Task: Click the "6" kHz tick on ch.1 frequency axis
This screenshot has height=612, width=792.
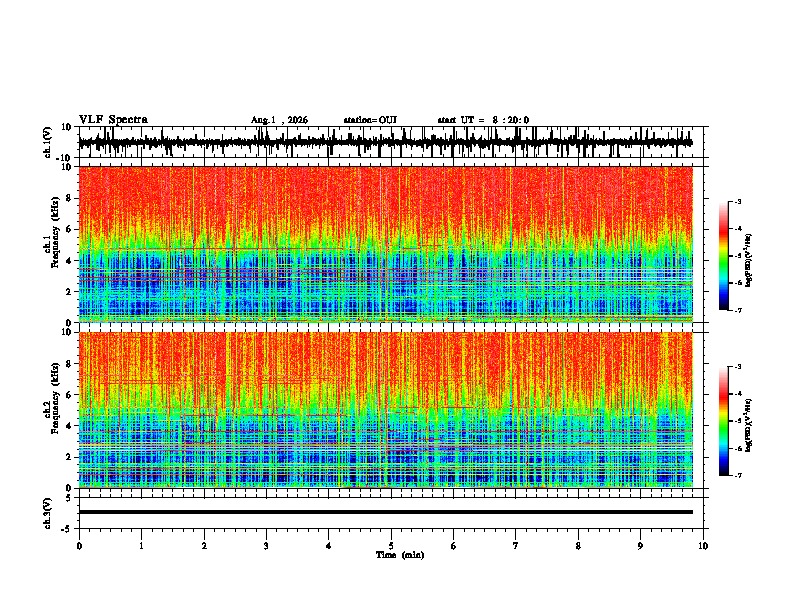Action: (69, 229)
